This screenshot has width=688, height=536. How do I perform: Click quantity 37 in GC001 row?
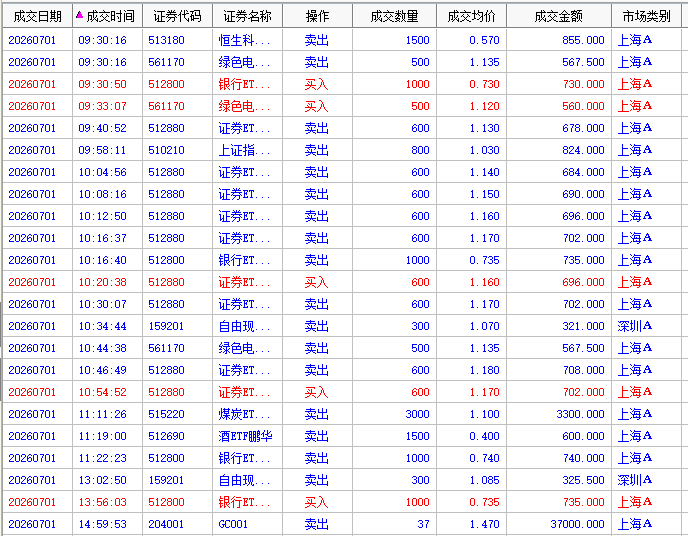(x=423, y=524)
